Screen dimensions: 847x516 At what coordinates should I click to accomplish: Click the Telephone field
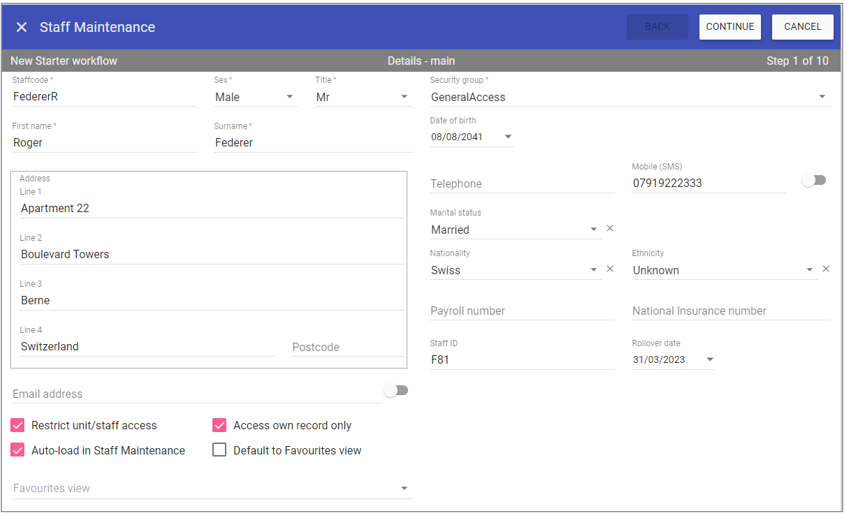(x=522, y=184)
